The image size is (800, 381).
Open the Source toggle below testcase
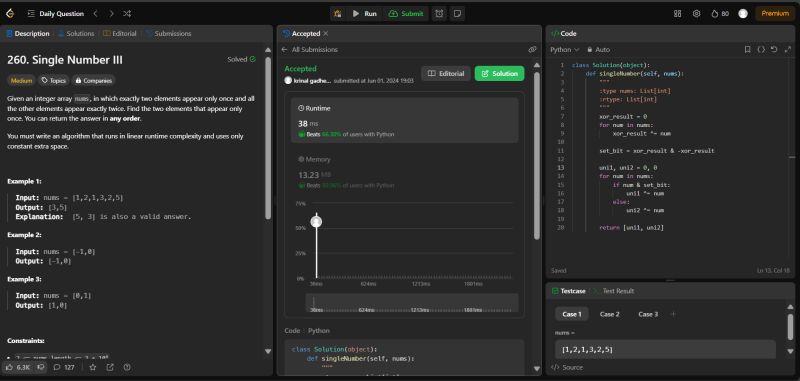point(567,367)
